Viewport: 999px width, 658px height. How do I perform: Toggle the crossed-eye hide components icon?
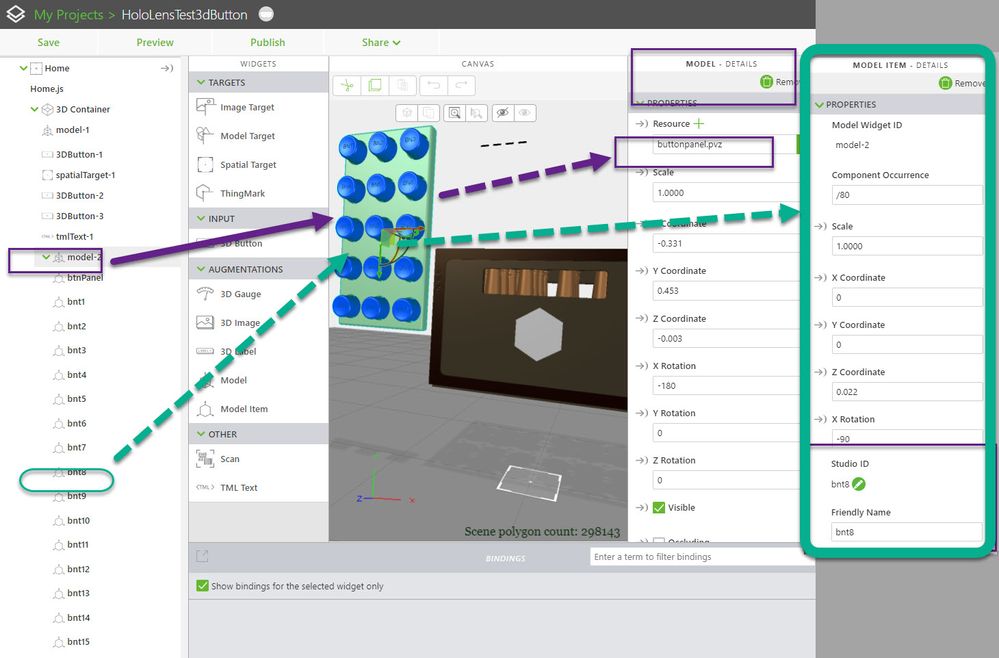[x=503, y=113]
